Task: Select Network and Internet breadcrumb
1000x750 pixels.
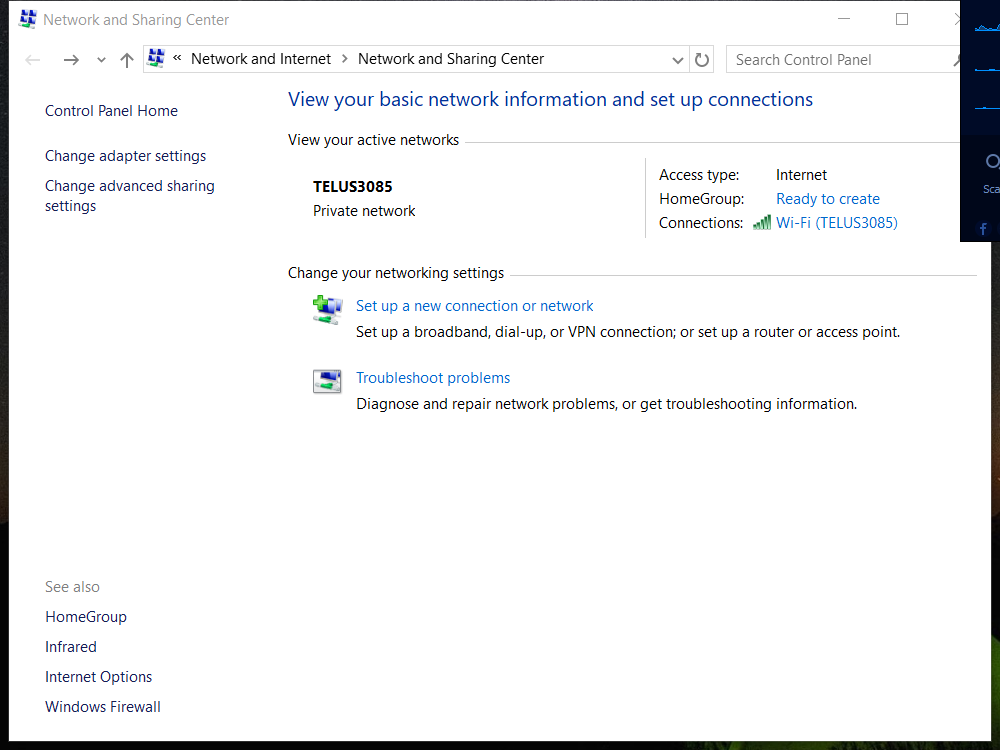Action: click(260, 59)
